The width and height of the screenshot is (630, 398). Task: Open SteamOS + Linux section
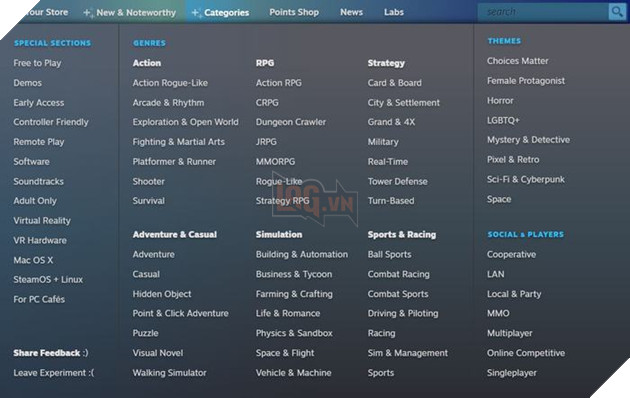pyautogui.click(x=48, y=280)
